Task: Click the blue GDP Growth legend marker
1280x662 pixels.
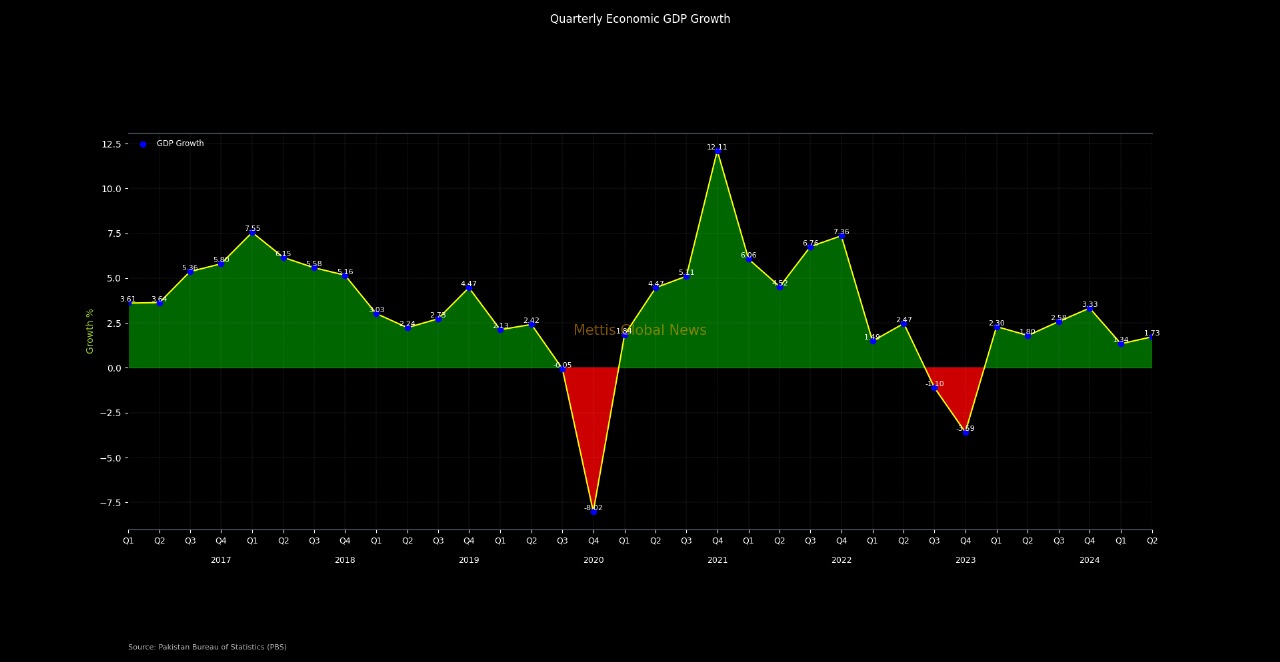Action: pyautogui.click(x=143, y=144)
